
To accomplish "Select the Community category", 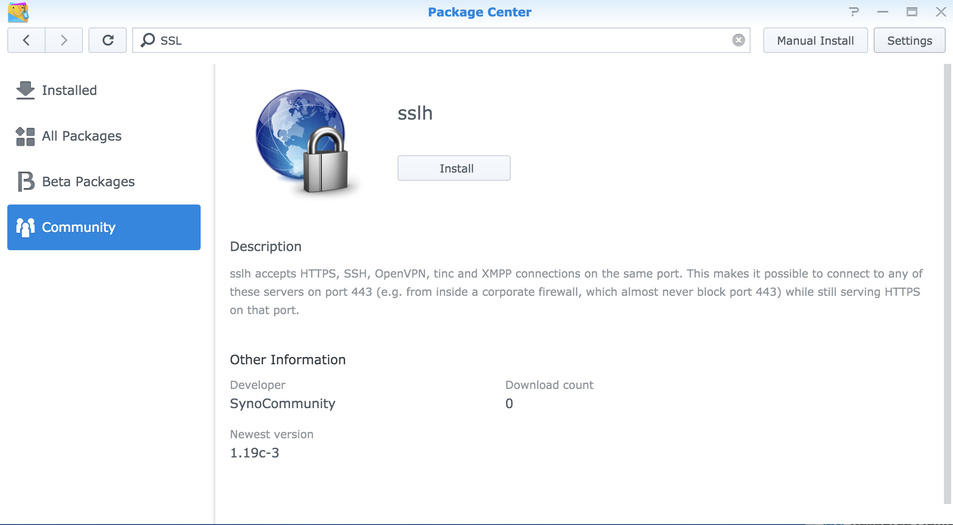I will click(x=104, y=227).
